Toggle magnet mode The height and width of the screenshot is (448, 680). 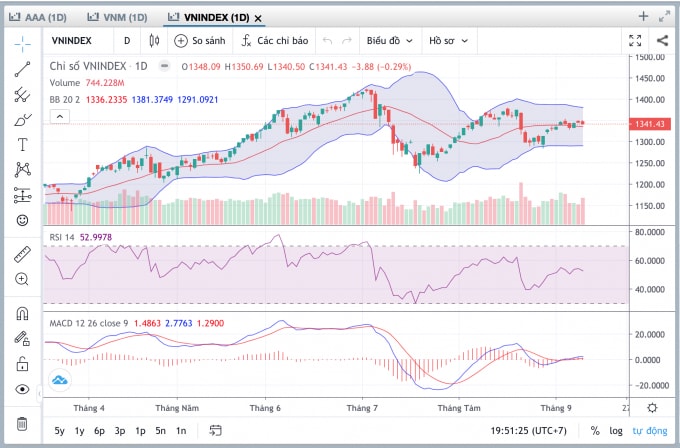[22, 313]
